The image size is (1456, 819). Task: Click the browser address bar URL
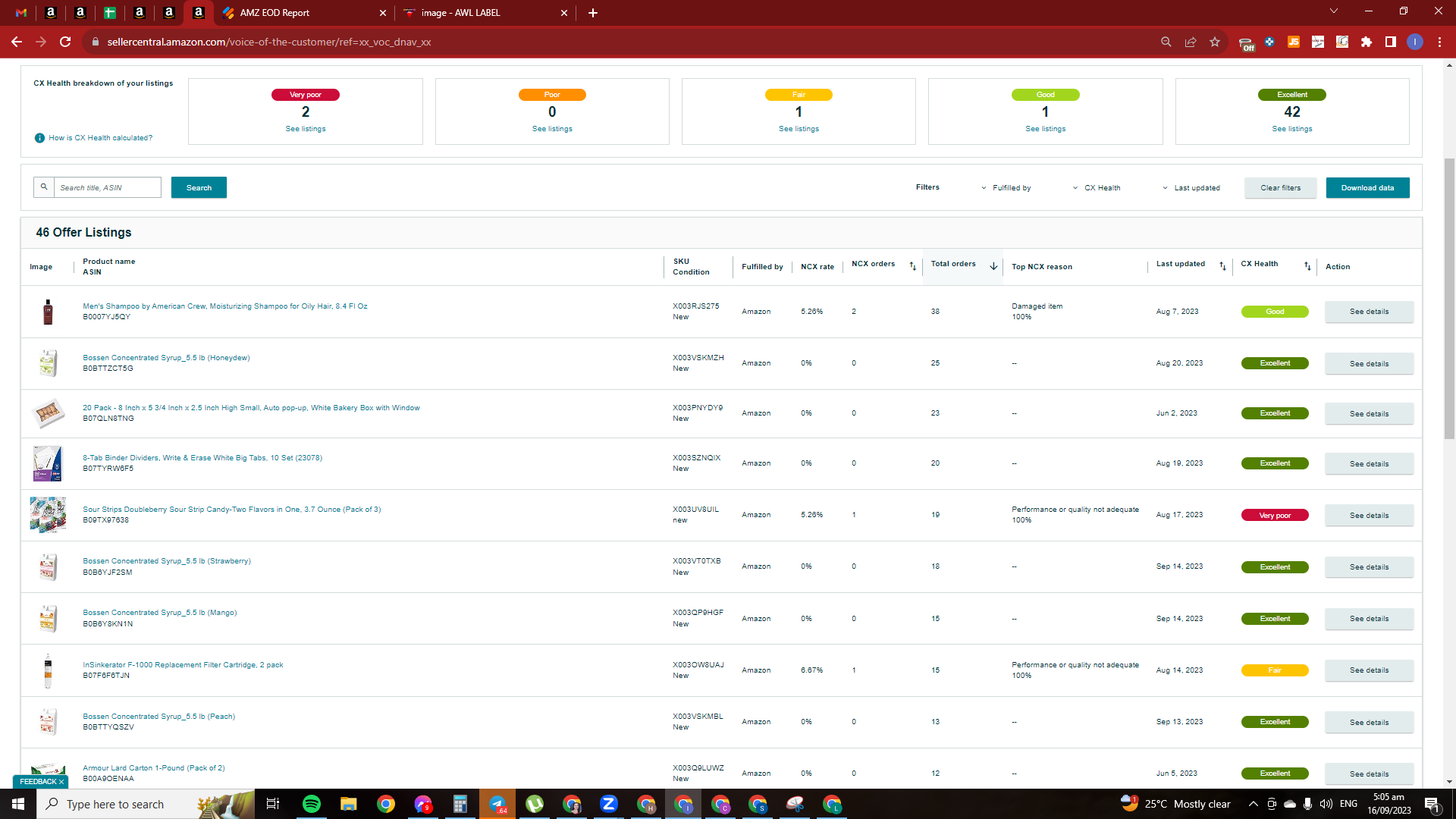[269, 42]
